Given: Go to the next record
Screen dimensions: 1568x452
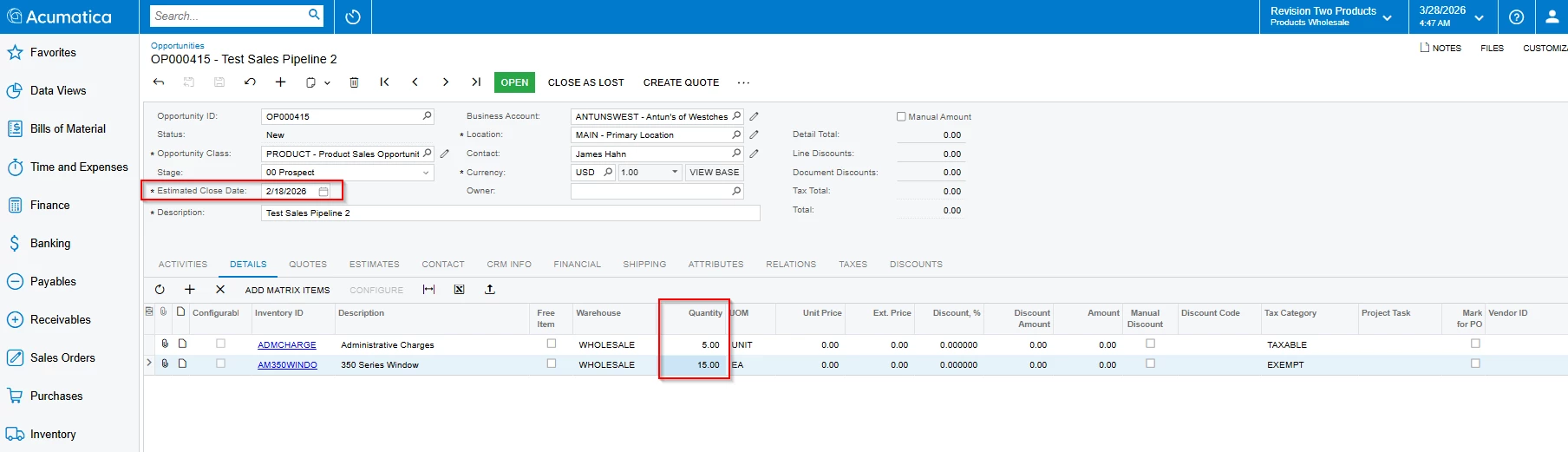Looking at the screenshot, I should click(x=446, y=82).
